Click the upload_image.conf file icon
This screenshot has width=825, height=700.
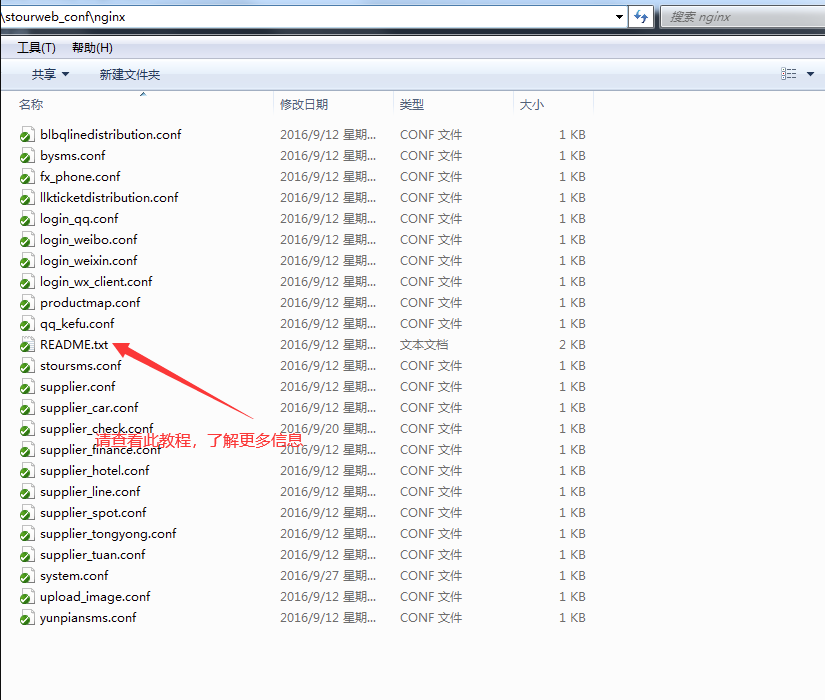(x=27, y=597)
